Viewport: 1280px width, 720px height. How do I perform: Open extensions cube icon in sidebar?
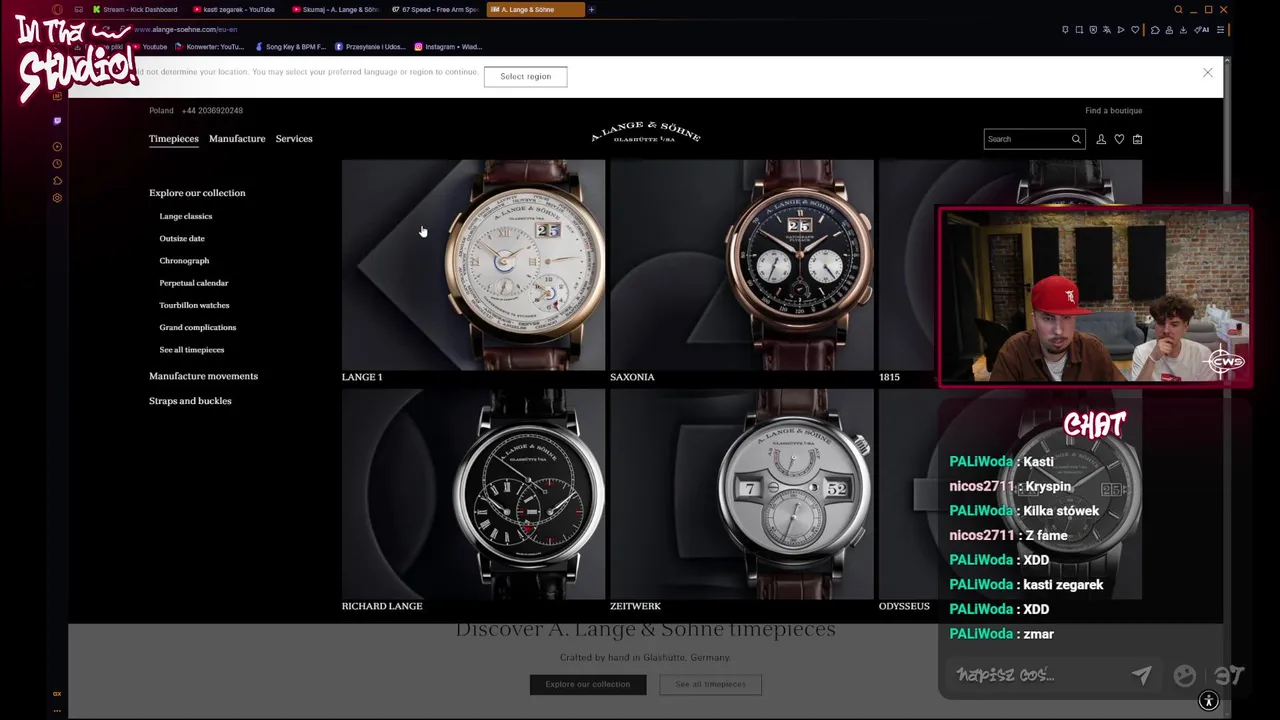coord(57,181)
